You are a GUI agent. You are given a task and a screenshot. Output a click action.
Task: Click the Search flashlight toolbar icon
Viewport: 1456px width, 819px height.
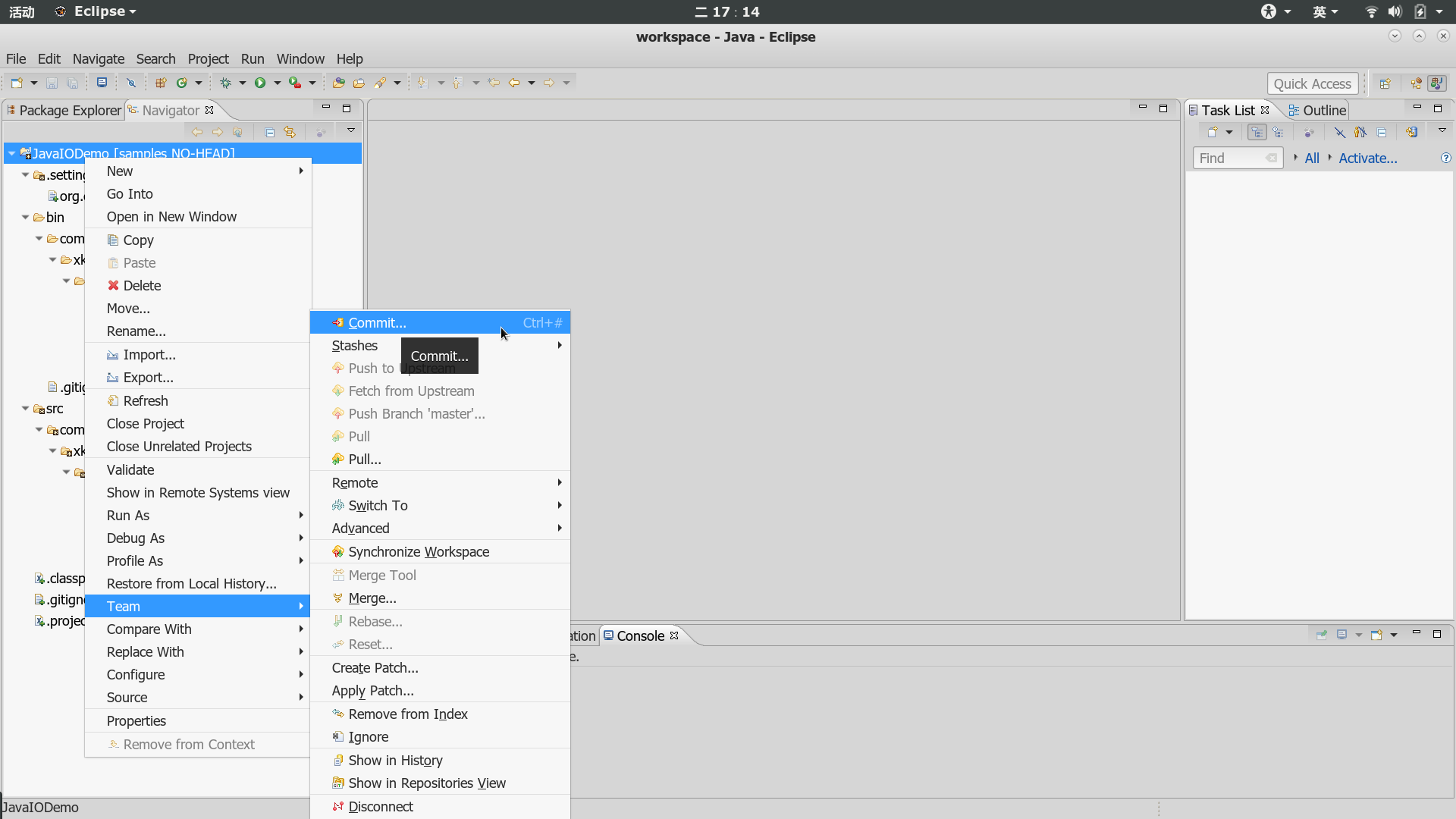click(x=380, y=83)
